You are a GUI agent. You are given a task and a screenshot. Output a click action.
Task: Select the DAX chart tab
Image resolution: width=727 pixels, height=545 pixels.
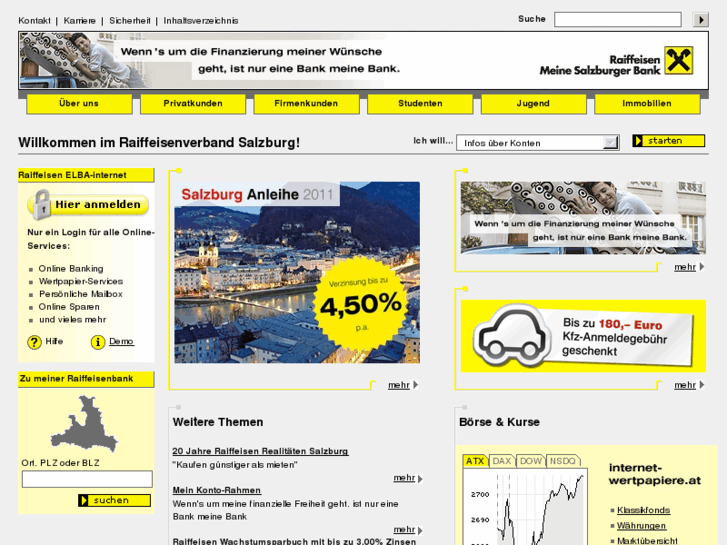click(502, 461)
